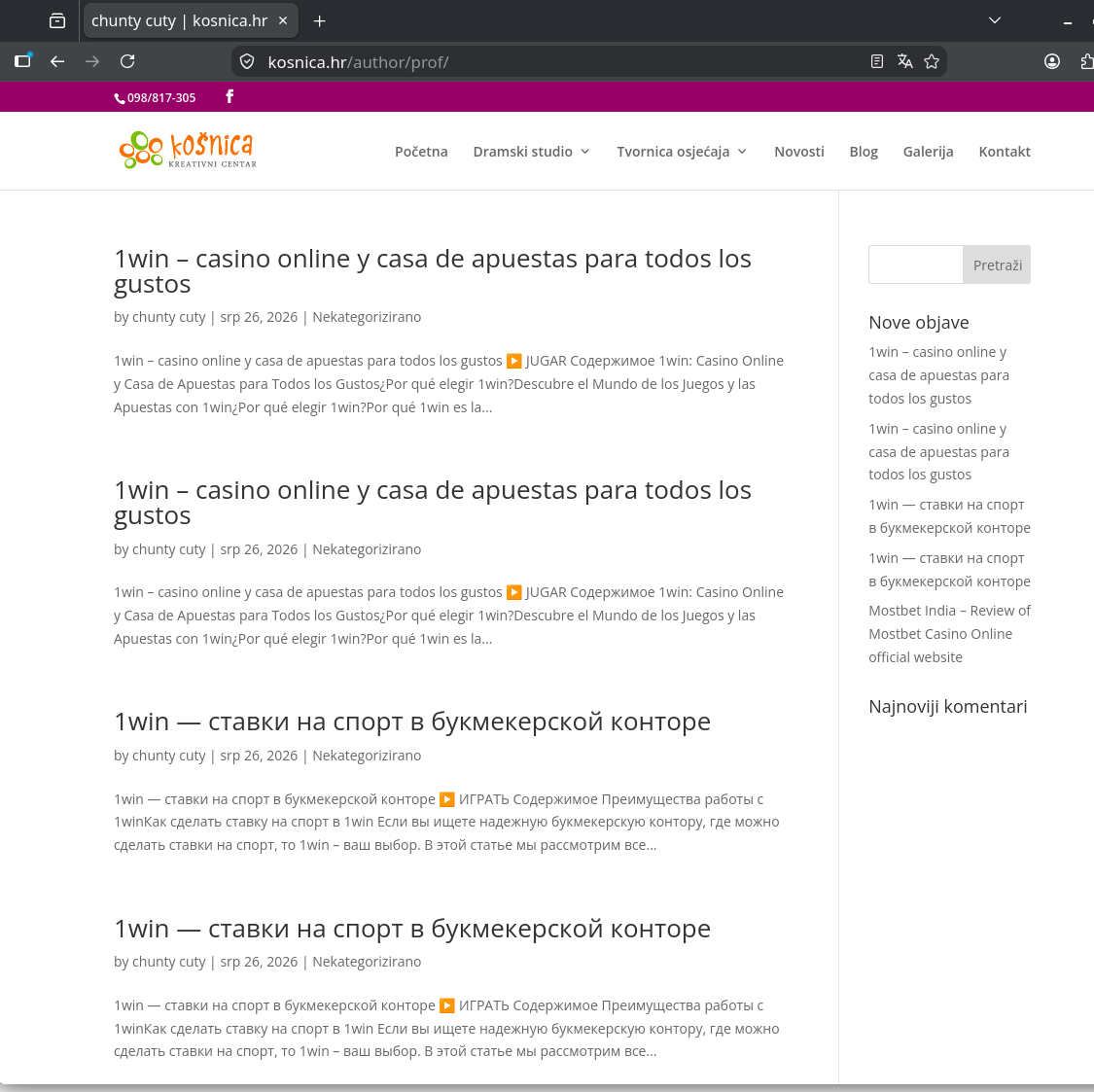Click the Facebook icon in purple bar
This screenshot has height=1092, width=1094.
229,96
